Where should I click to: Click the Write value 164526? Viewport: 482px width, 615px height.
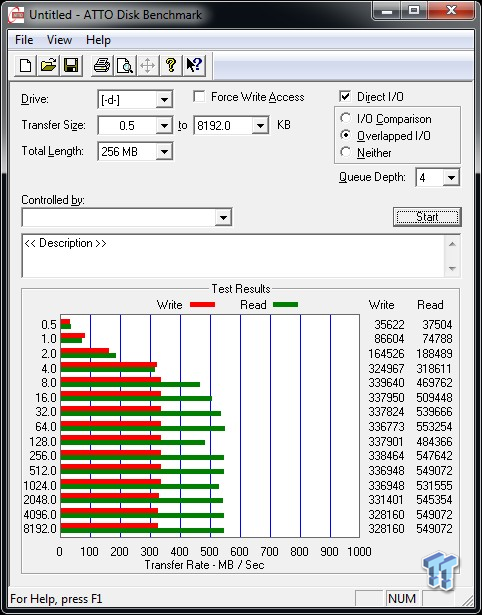pos(386,353)
